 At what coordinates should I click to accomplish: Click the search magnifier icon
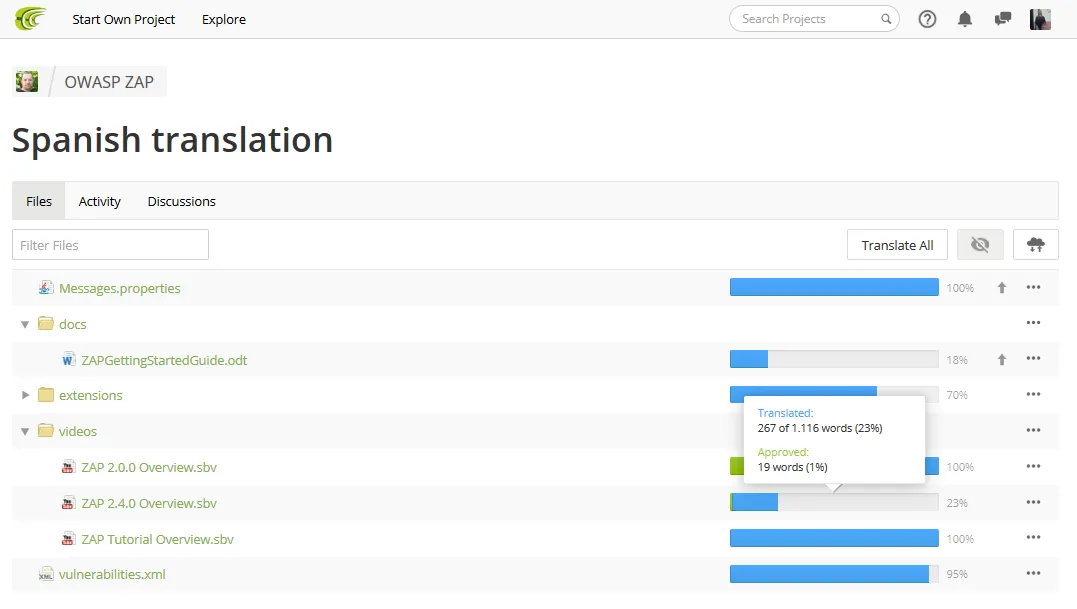click(886, 19)
